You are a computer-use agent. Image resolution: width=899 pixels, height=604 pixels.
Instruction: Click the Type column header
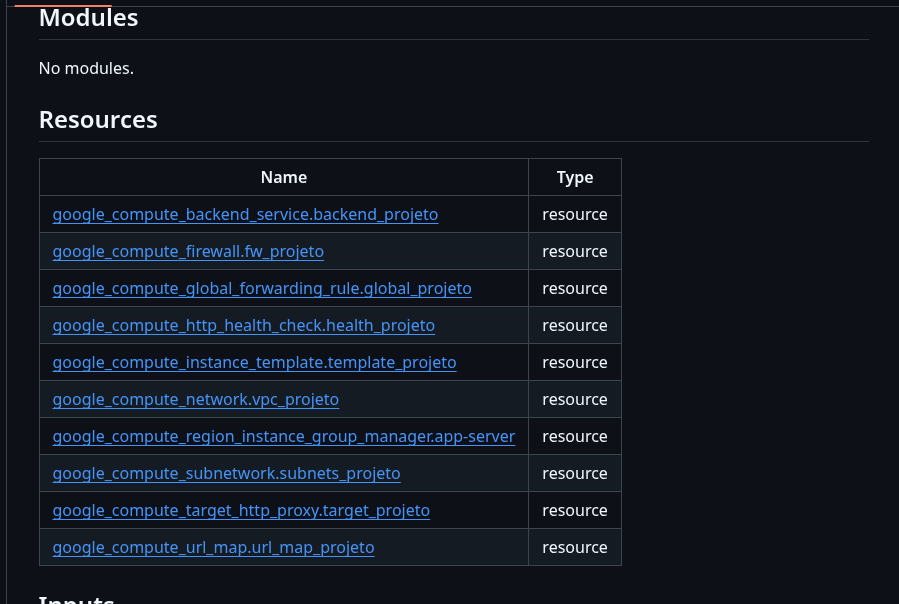click(575, 177)
